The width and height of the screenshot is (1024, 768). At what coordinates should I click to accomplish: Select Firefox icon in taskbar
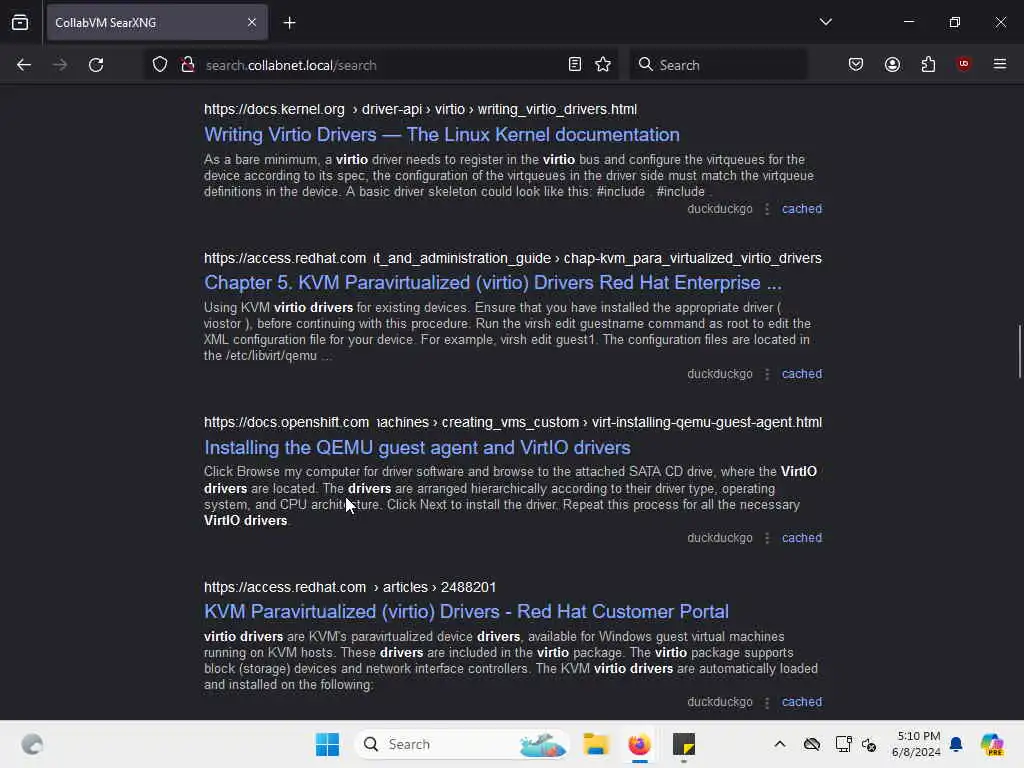coord(639,744)
